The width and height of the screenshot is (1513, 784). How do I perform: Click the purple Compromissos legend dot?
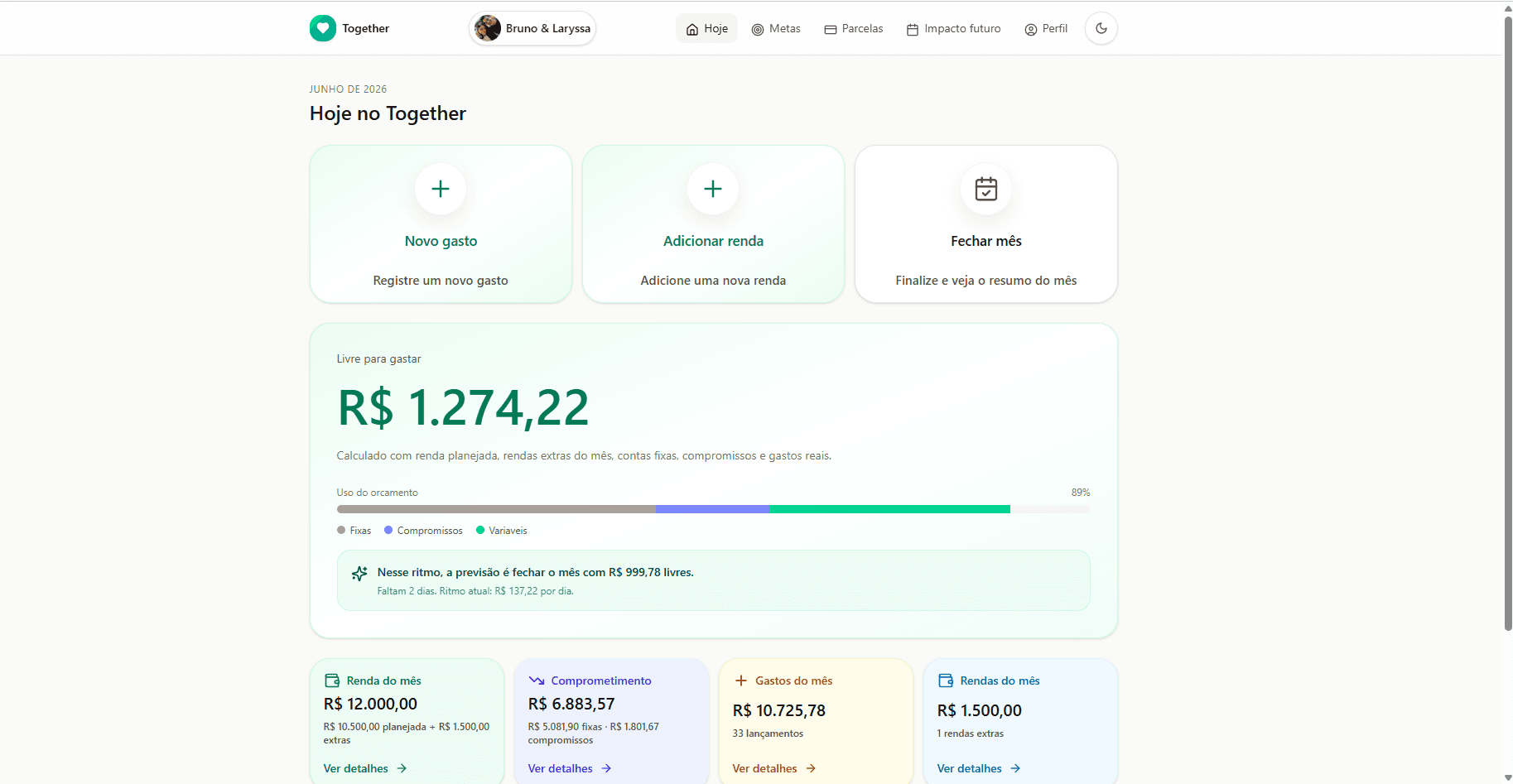[x=388, y=530]
